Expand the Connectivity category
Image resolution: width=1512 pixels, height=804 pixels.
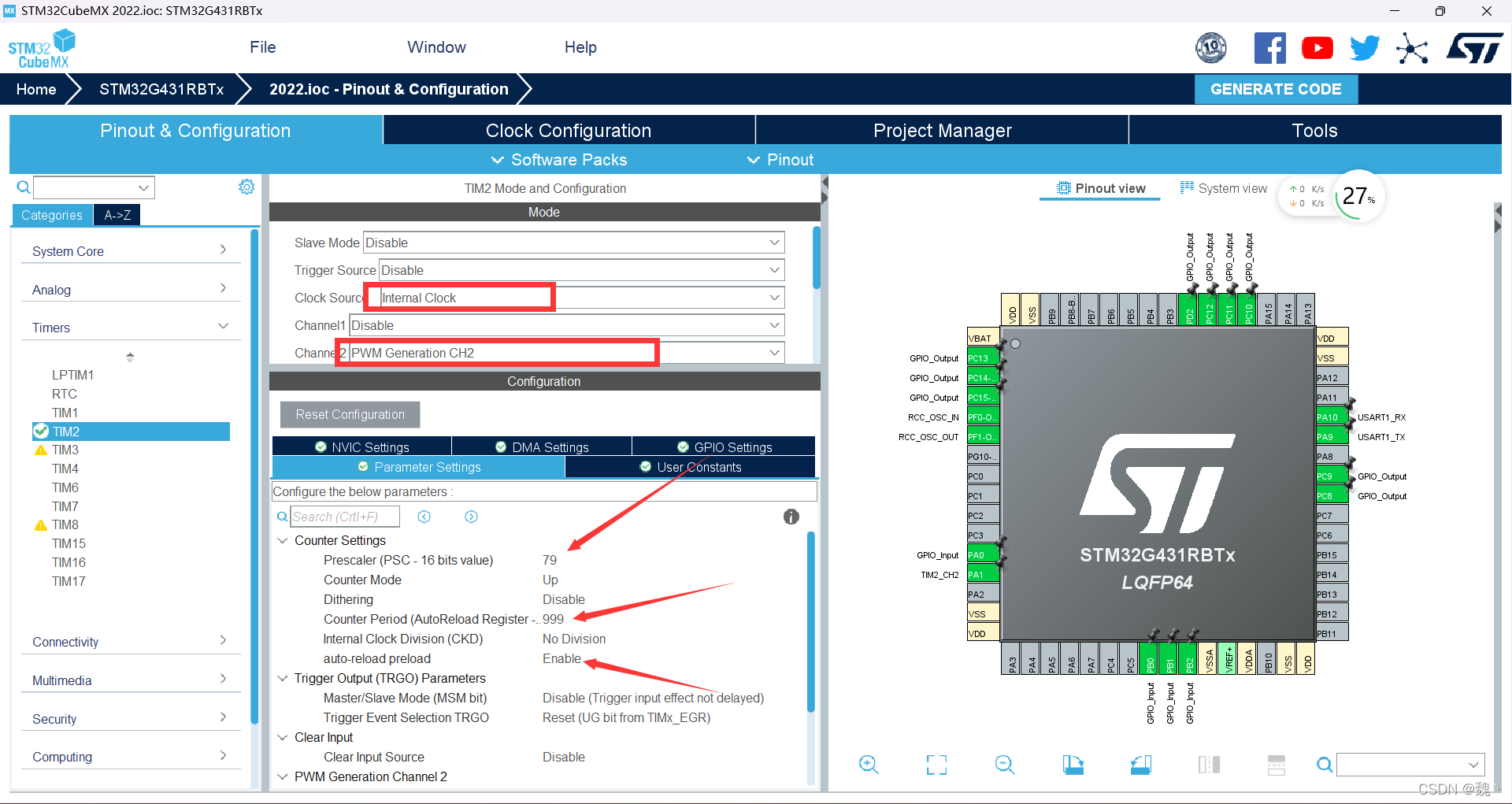[x=130, y=642]
